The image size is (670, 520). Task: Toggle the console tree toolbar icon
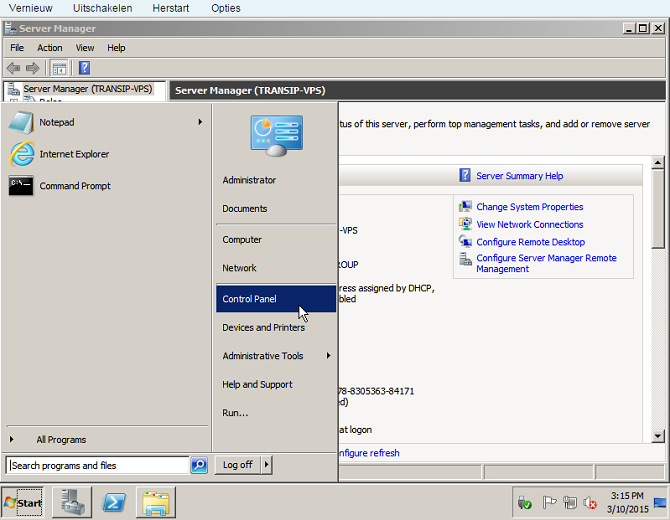coord(59,68)
